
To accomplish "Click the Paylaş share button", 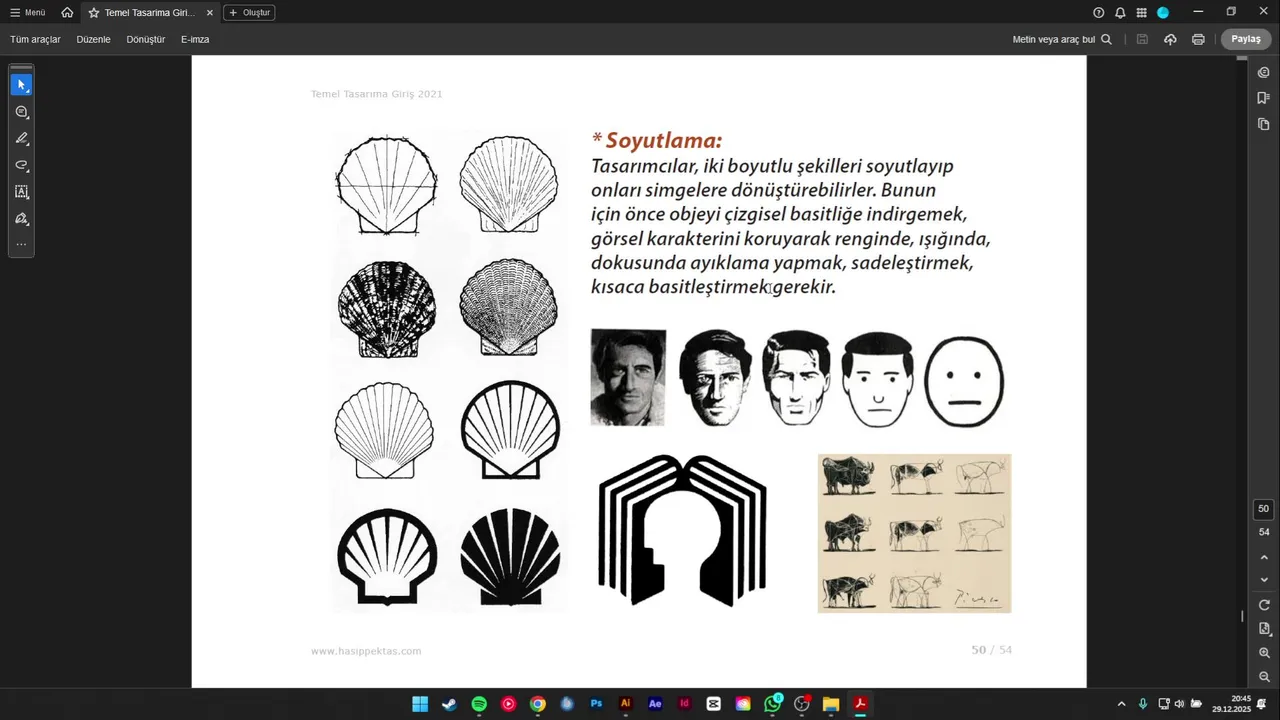I will click(x=1246, y=39).
